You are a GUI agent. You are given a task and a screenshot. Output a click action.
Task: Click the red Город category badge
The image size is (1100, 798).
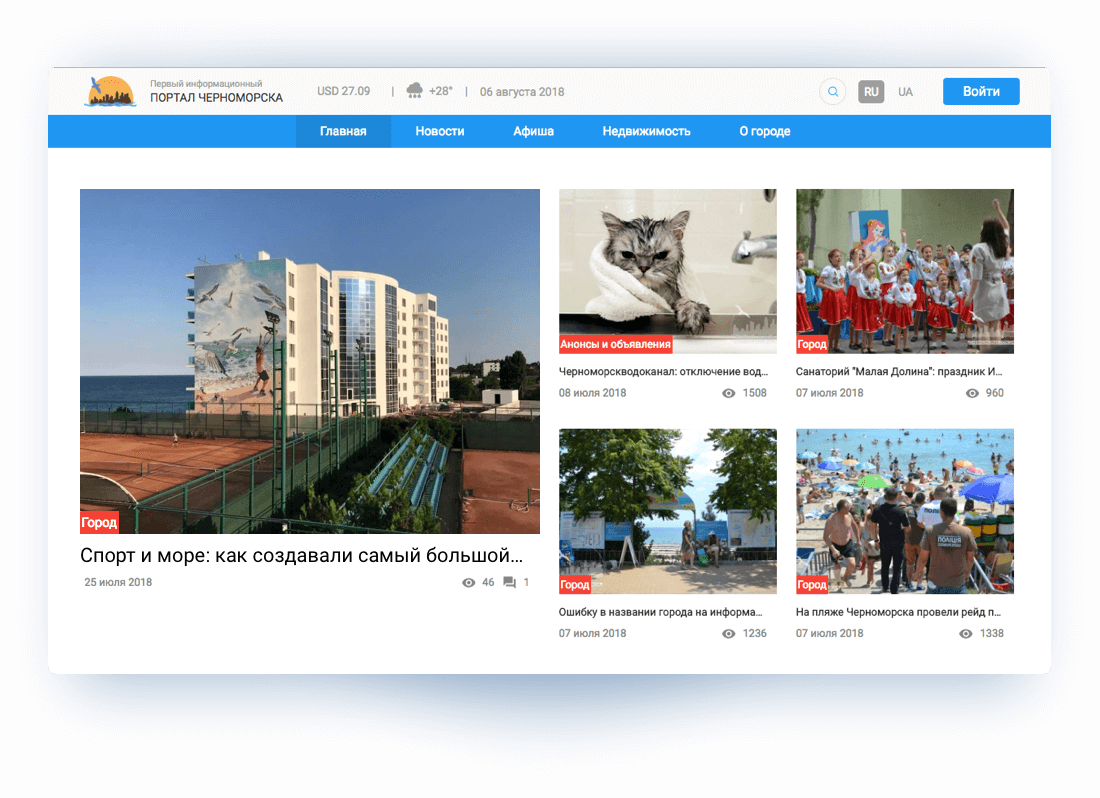coord(99,522)
